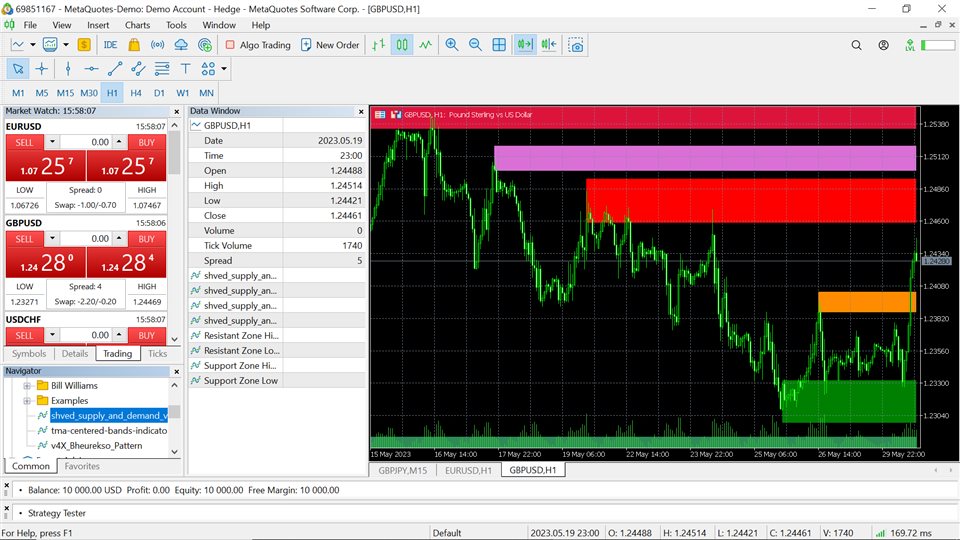
Task: Switch to Favorites tab in Navigator
Action: [82, 467]
